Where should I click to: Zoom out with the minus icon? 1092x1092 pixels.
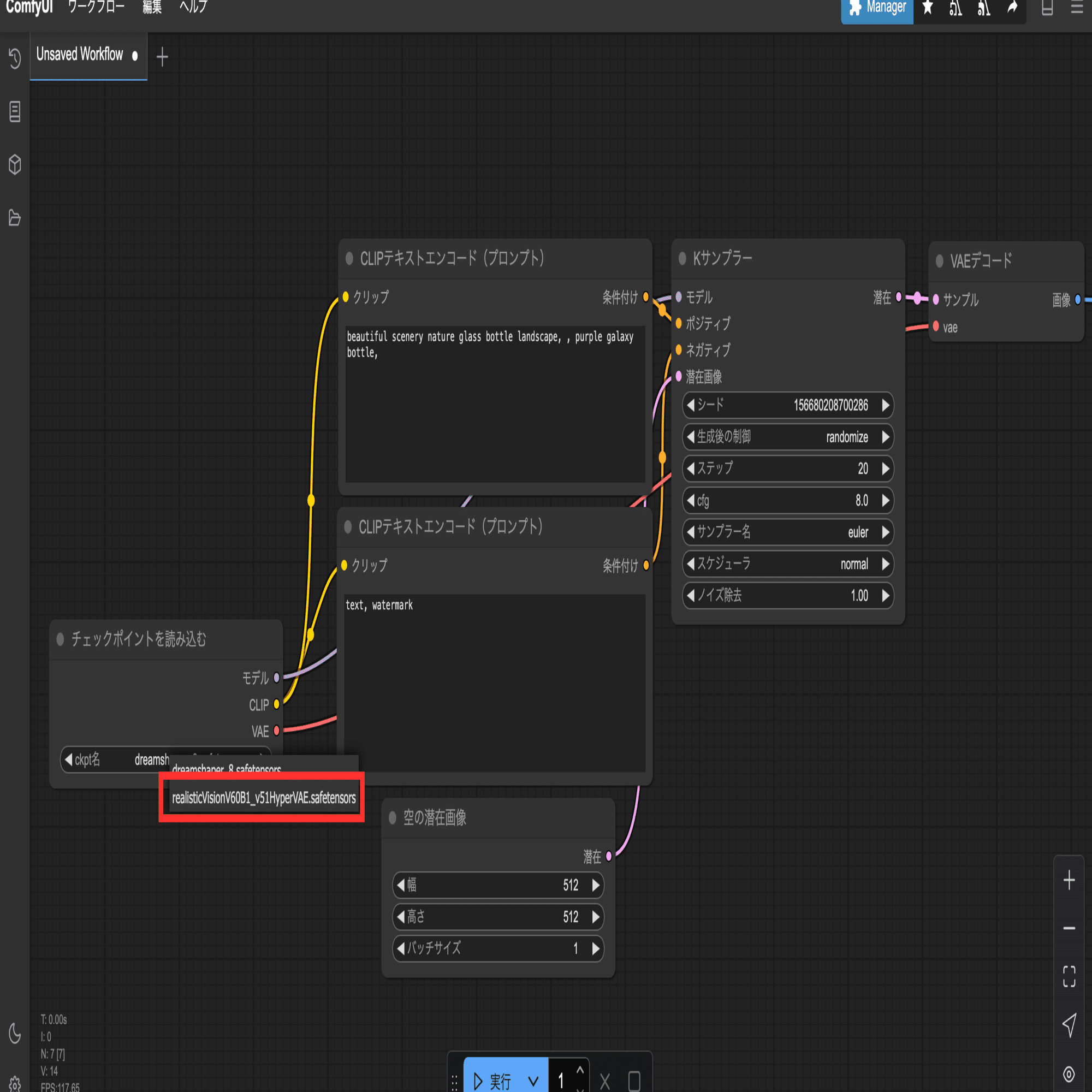click(x=1069, y=928)
